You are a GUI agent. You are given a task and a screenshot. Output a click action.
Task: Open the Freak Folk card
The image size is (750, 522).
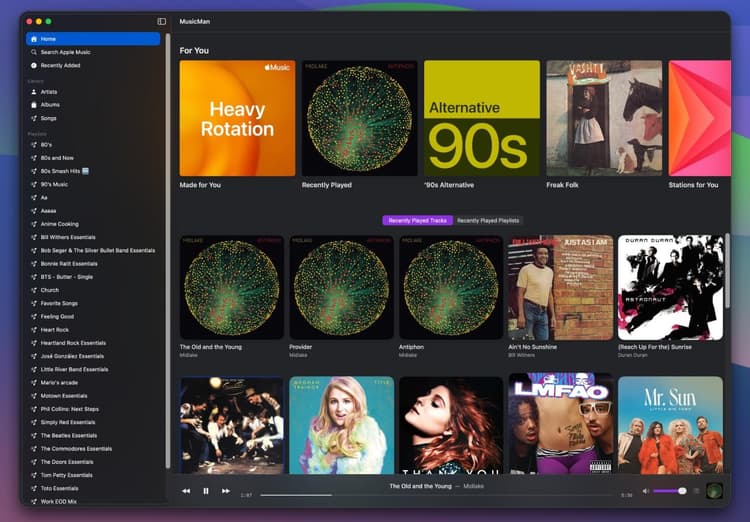(604, 118)
